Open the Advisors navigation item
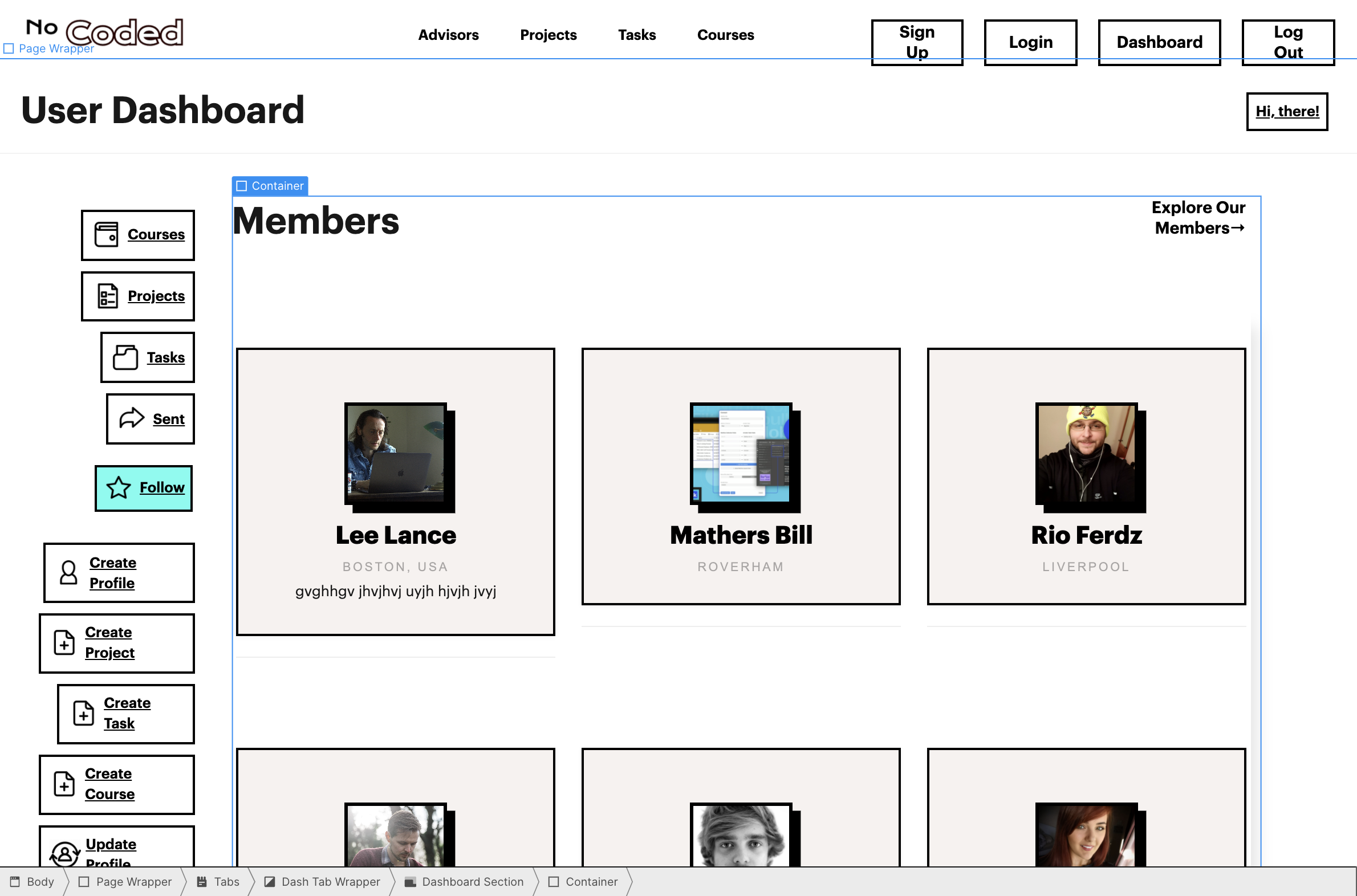This screenshot has width=1357, height=896. [x=448, y=35]
